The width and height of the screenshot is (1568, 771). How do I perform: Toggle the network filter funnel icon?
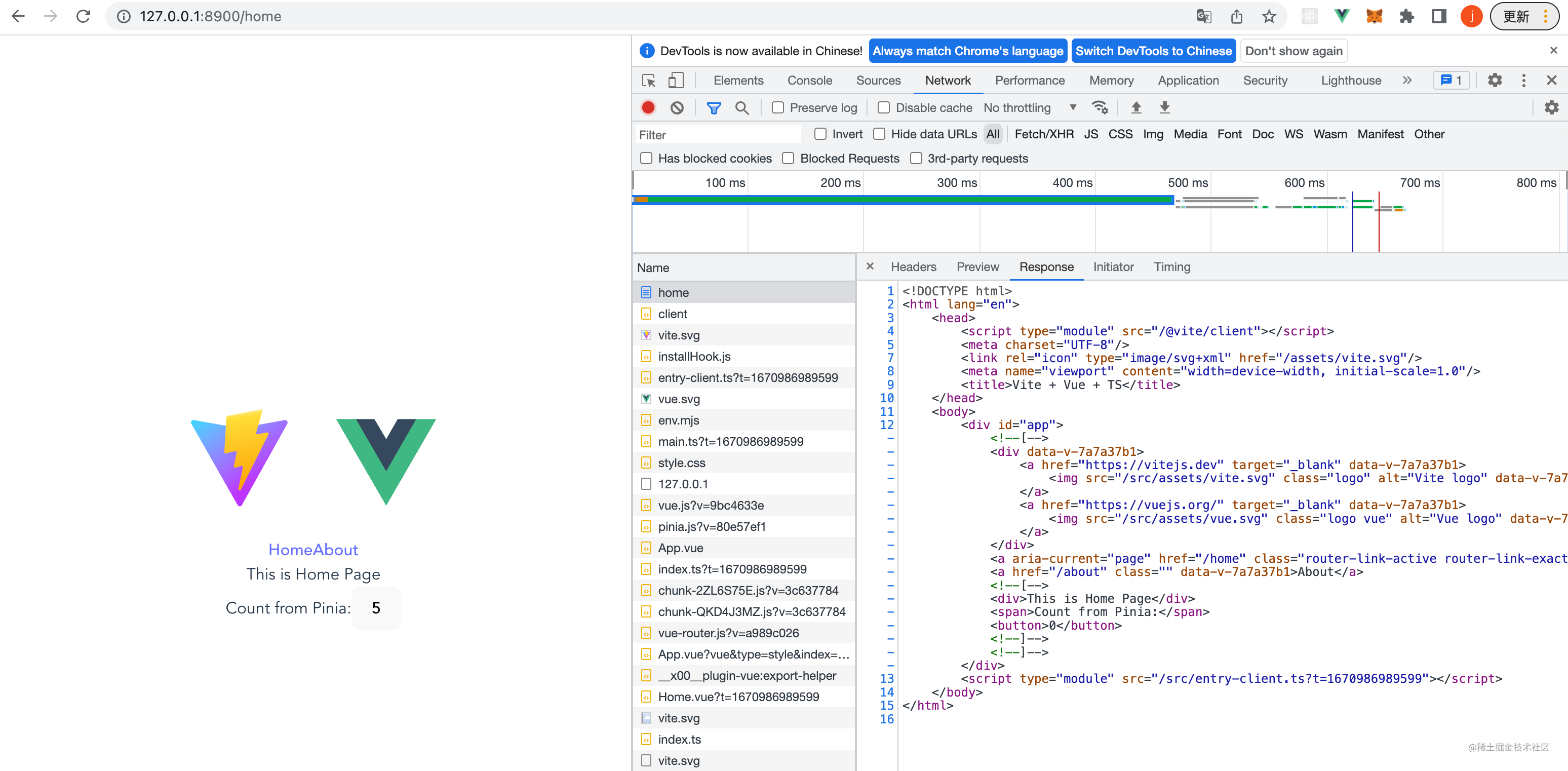[714, 108]
